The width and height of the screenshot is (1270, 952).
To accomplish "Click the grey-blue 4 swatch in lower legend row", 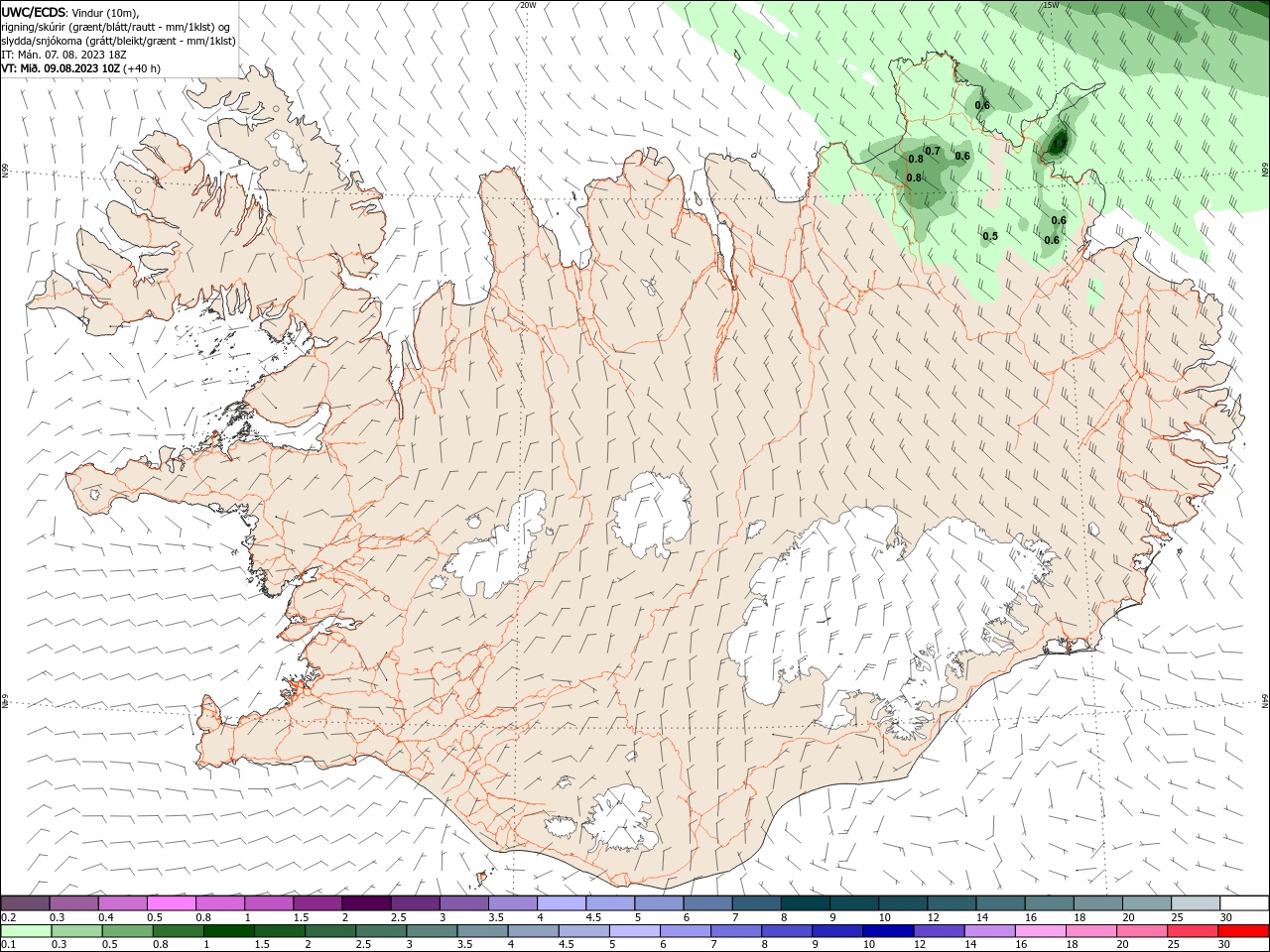I will (x=534, y=930).
